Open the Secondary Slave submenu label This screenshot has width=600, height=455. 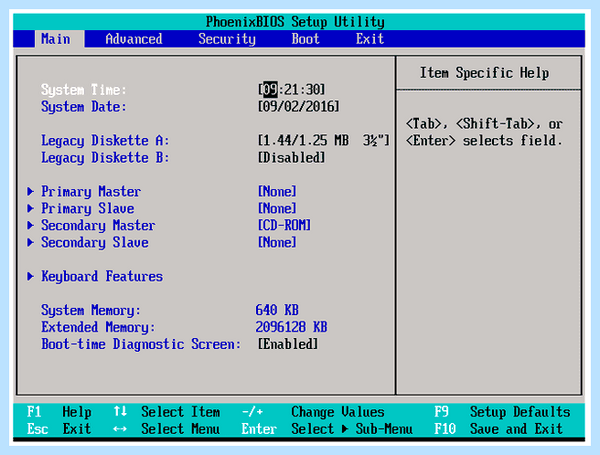click(x=95, y=242)
